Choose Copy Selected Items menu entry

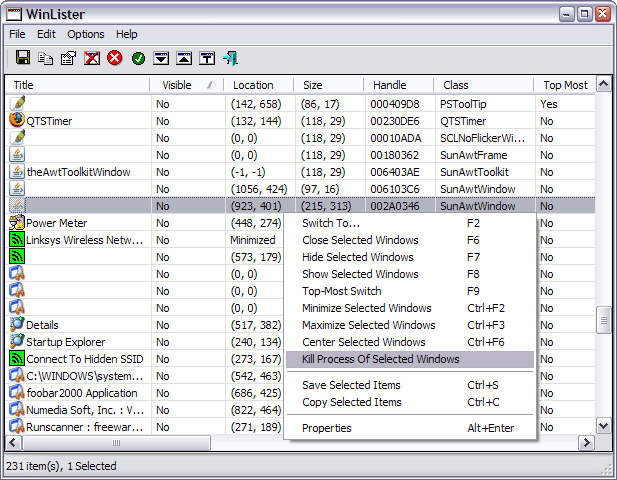(x=410, y=402)
